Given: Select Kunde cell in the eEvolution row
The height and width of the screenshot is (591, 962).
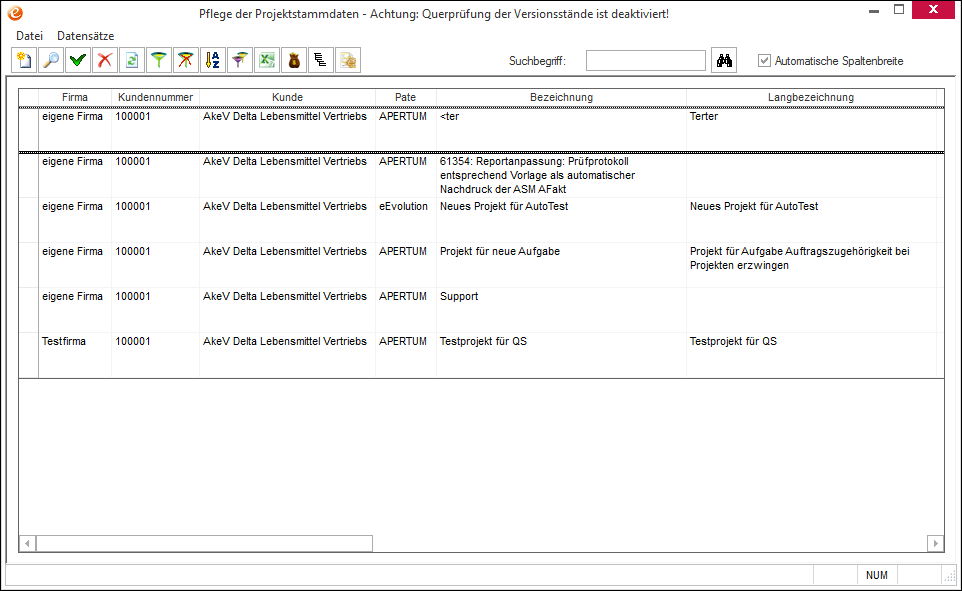Looking at the screenshot, I should [287, 220].
